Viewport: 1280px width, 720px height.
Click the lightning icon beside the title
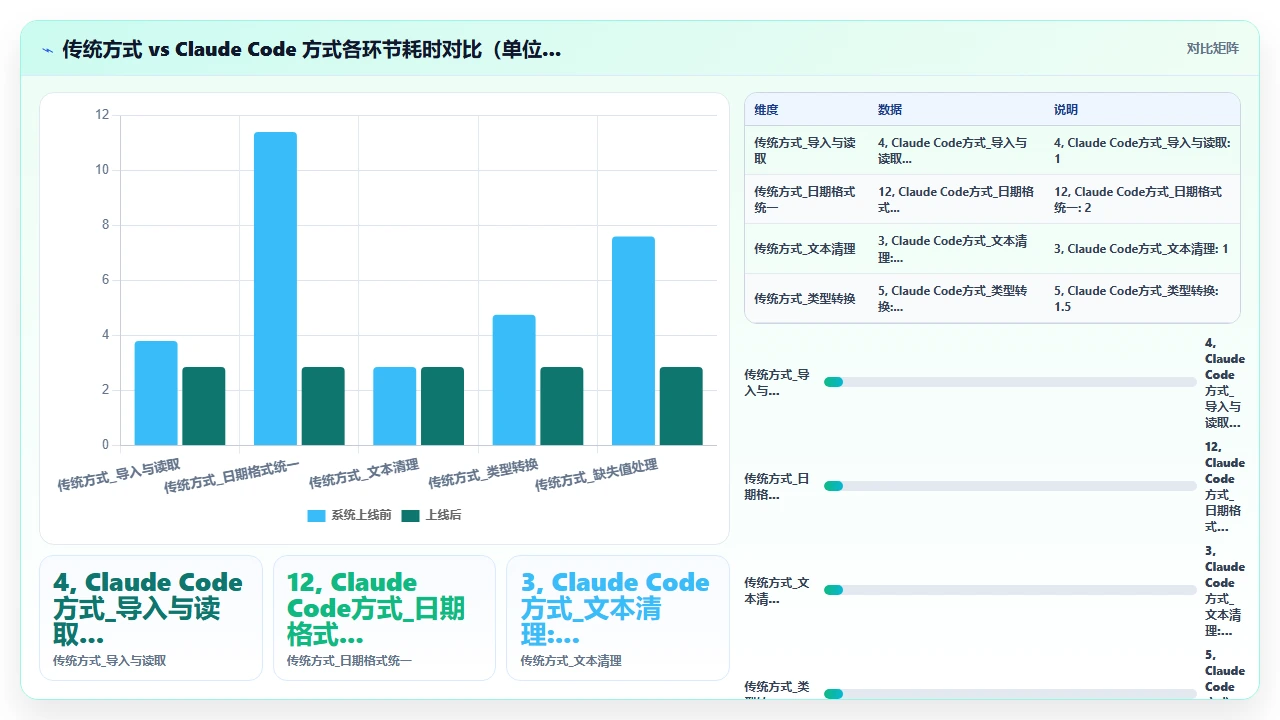tap(47, 50)
